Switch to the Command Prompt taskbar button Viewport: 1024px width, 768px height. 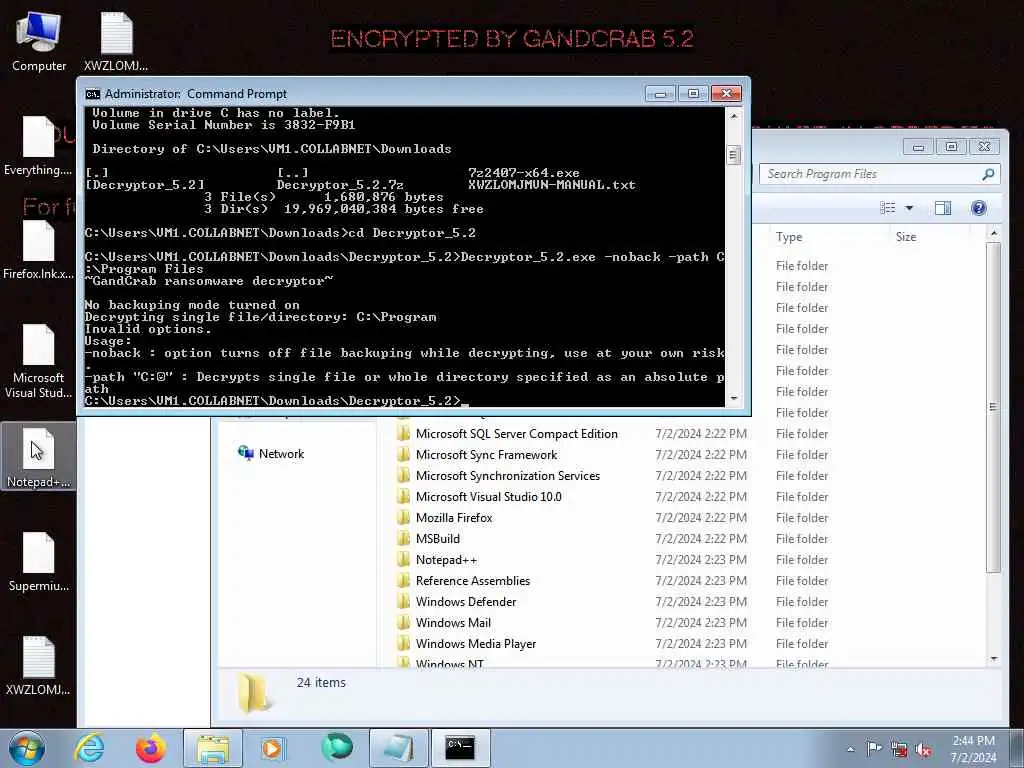pyautogui.click(x=460, y=748)
